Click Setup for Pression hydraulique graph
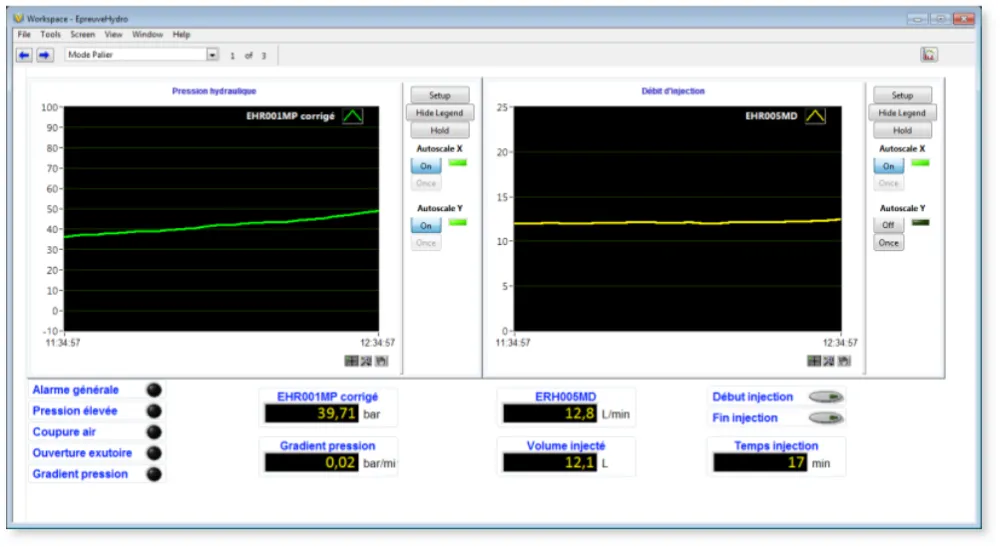 click(x=439, y=95)
